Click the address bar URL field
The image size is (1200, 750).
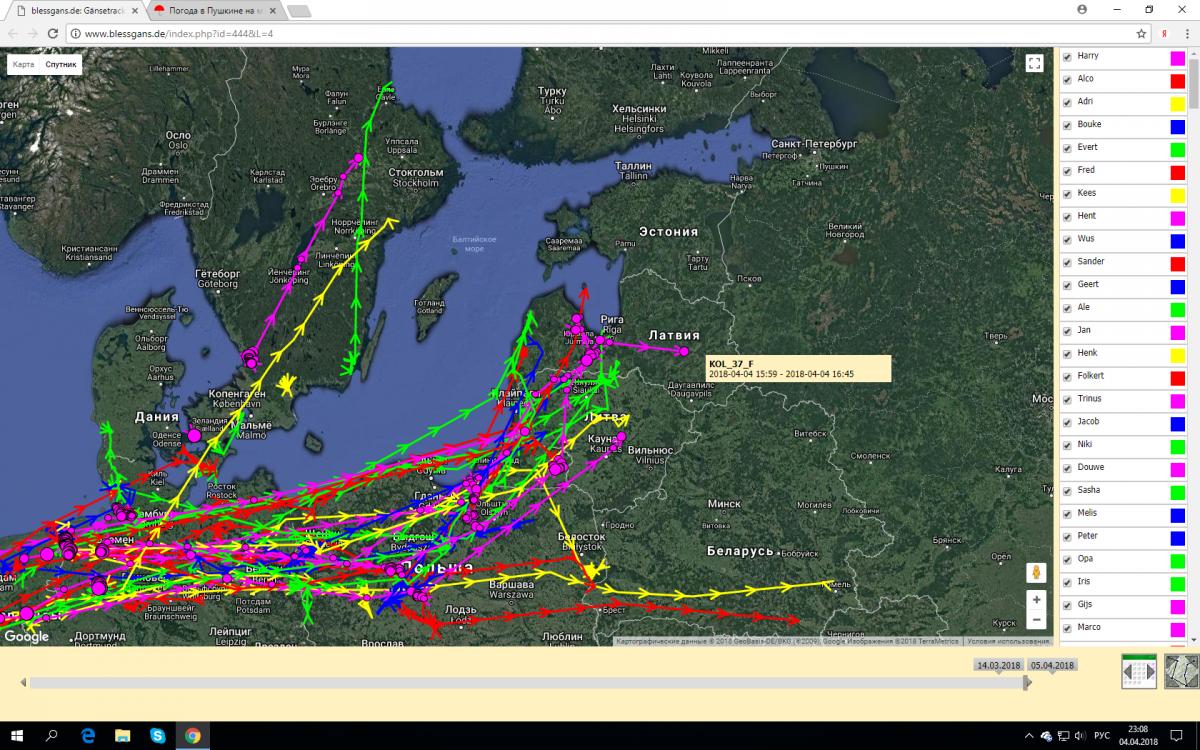(600, 33)
